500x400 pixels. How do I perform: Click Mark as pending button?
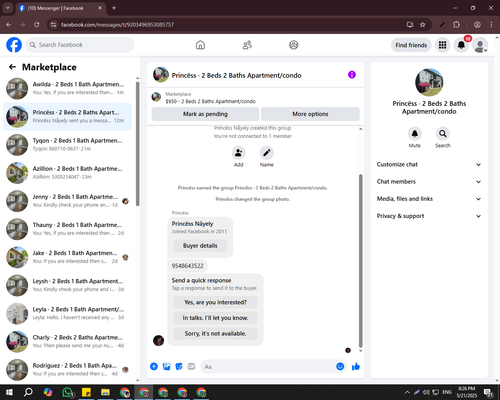pos(205,114)
